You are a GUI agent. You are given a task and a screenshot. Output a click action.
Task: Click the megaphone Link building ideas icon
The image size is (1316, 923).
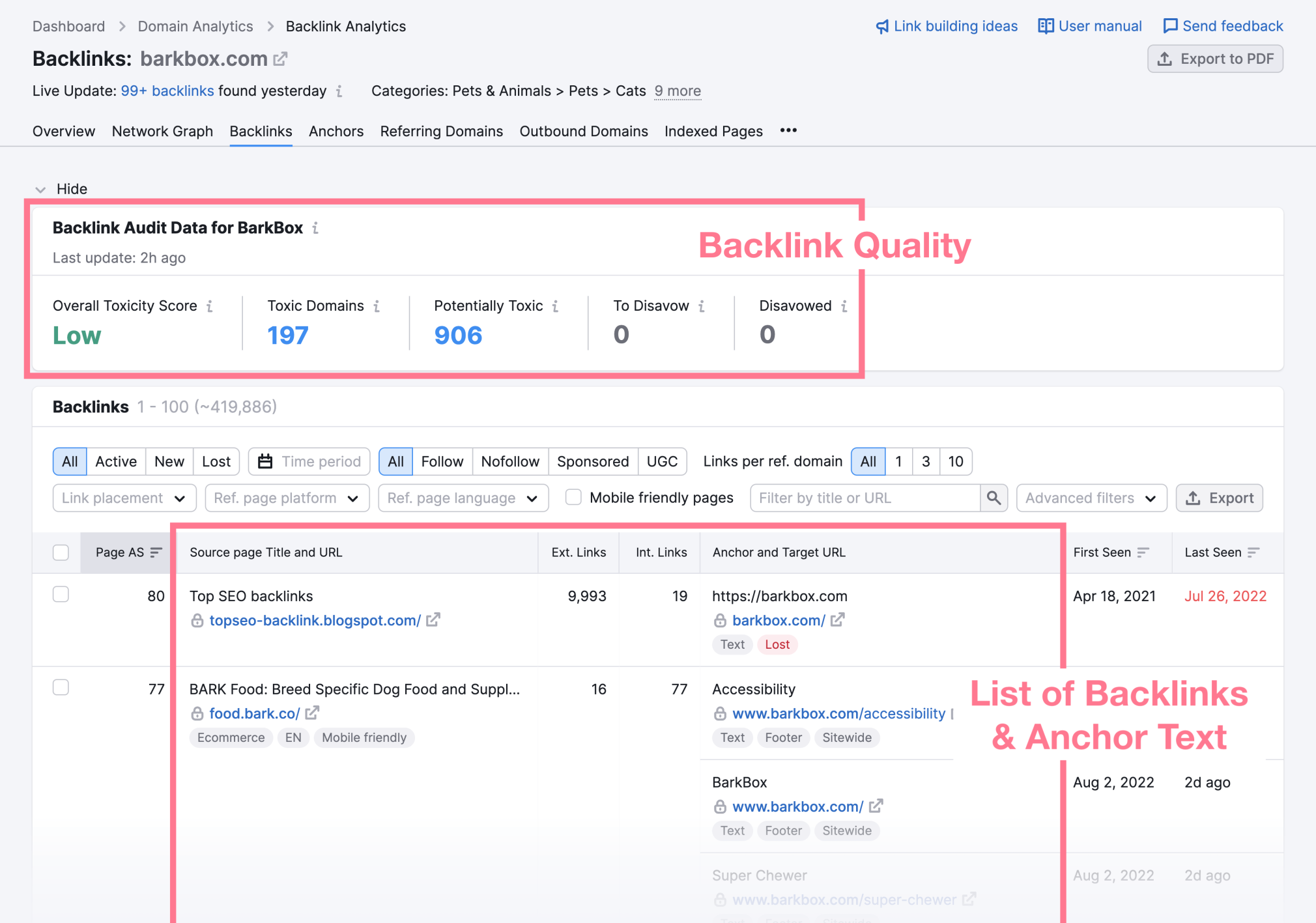(882, 26)
